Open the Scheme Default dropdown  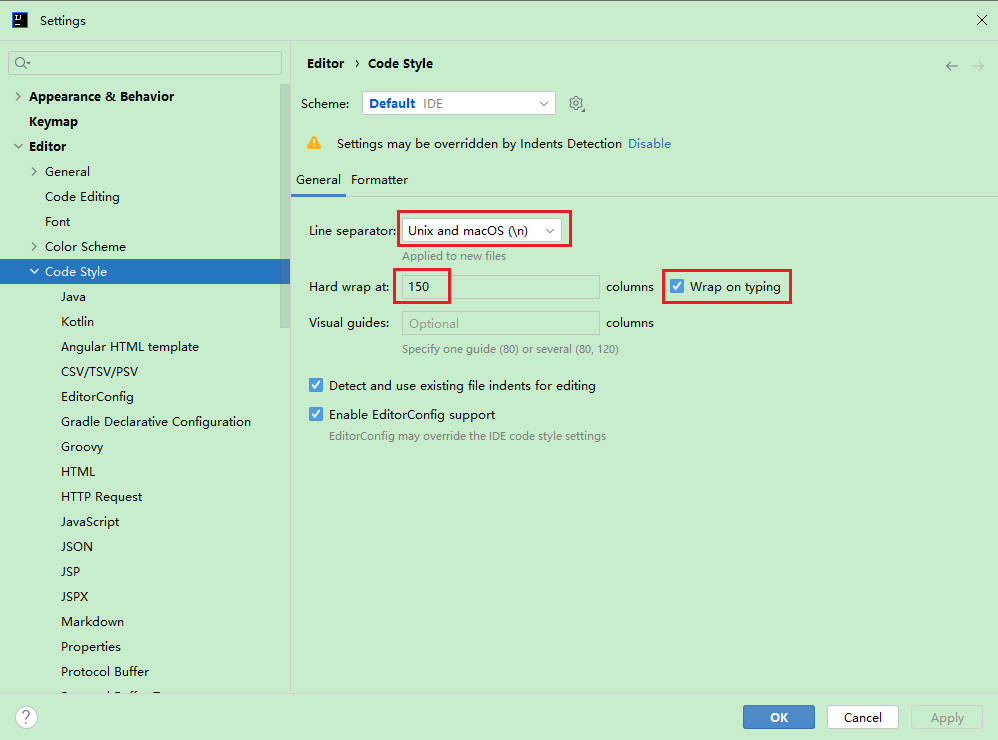tap(458, 104)
